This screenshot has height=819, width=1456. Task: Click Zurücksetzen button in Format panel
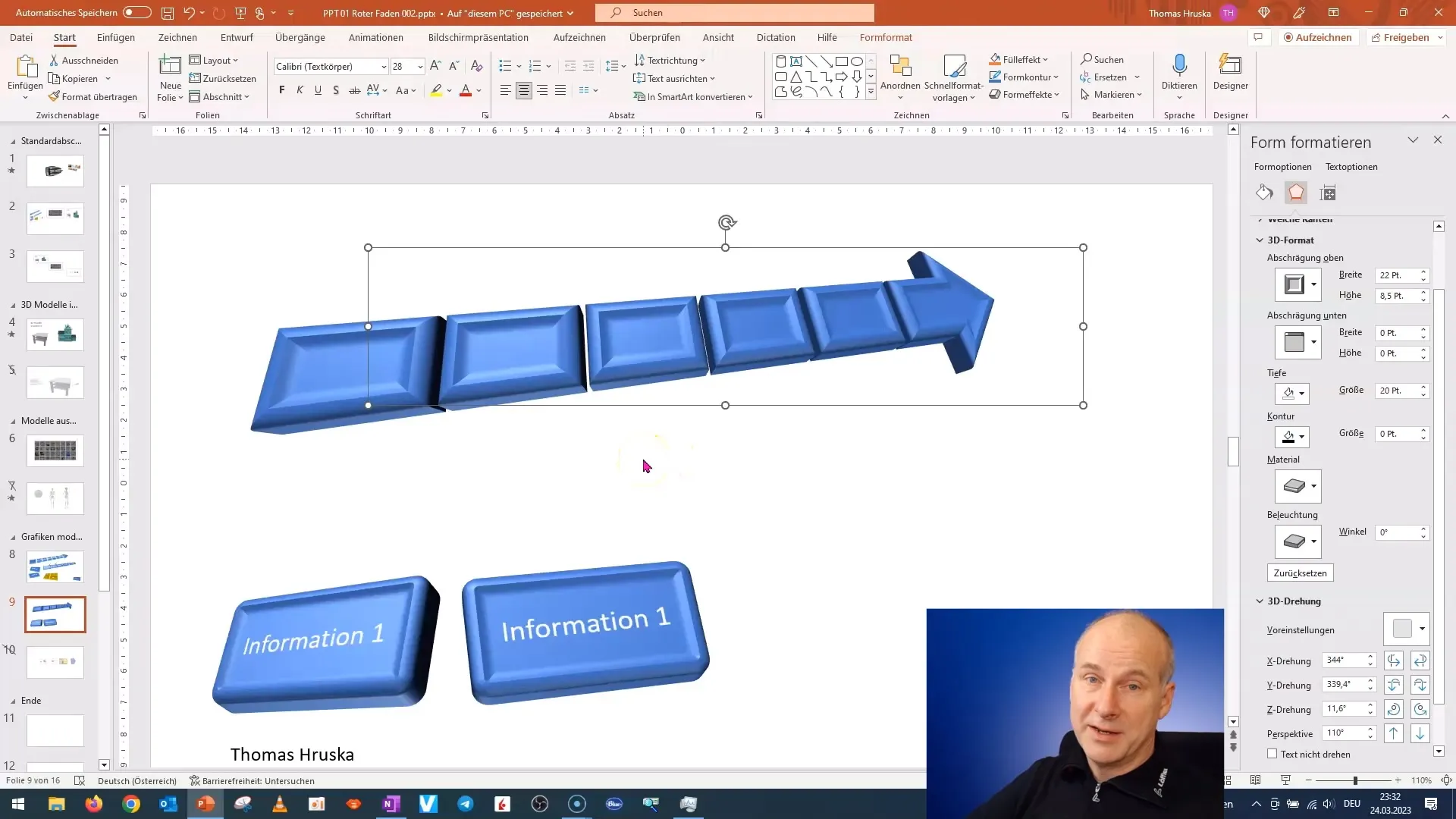pos(1299,572)
